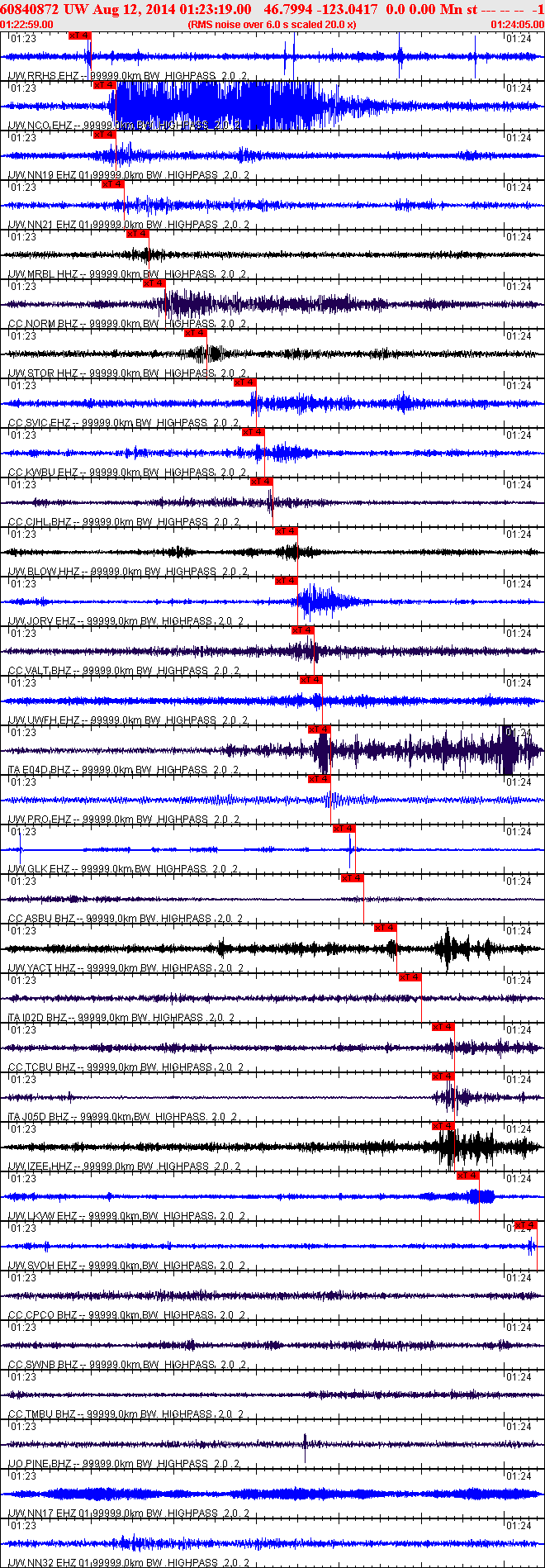Select the UW.YACT.HHZ station label
The image size is (545, 1568).
coord(127,968)
